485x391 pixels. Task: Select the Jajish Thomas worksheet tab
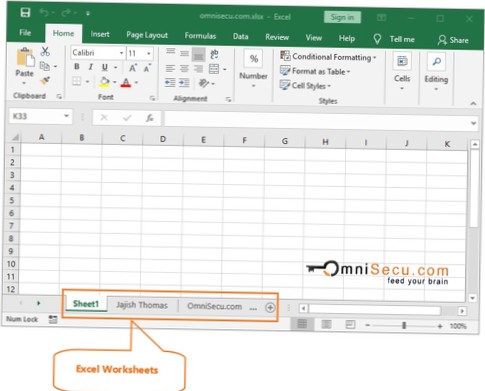pos(142,305)
